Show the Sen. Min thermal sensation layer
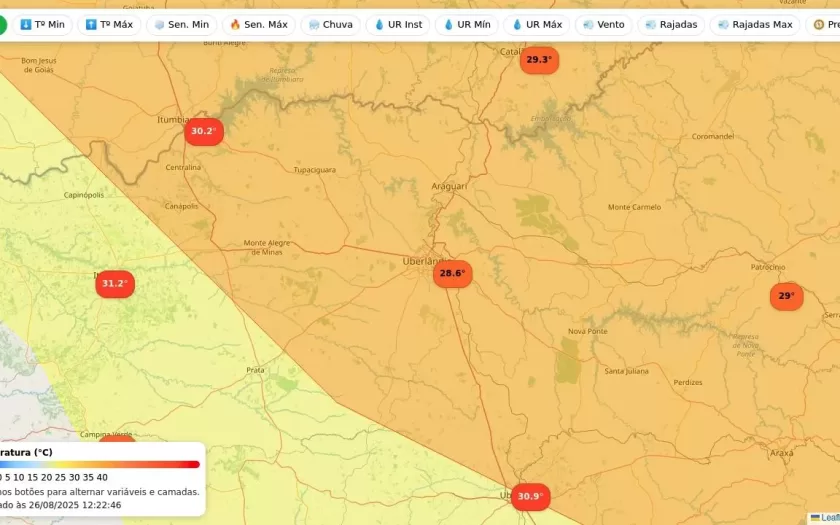The width and height of the screenshot is (840, 525). 181,24
